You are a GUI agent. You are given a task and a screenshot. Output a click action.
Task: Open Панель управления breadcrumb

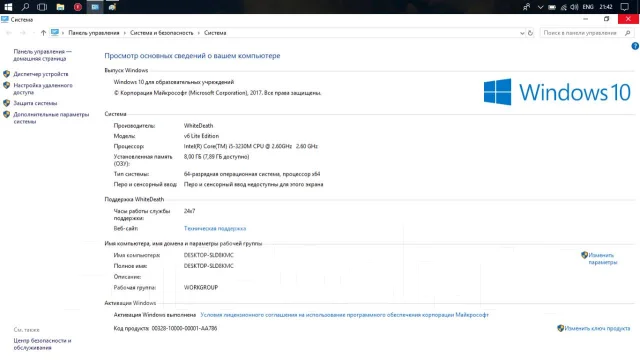coord(94,33)
